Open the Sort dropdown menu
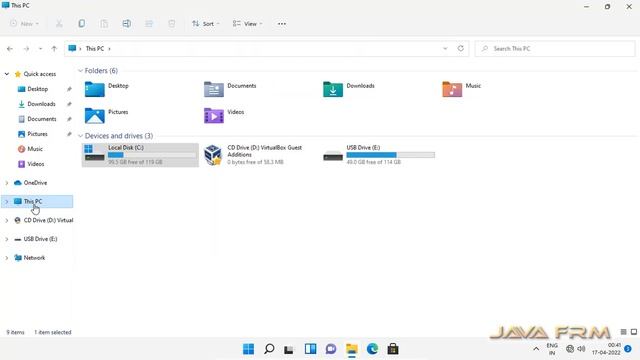 pyautogui.click(x=206, y=24)
